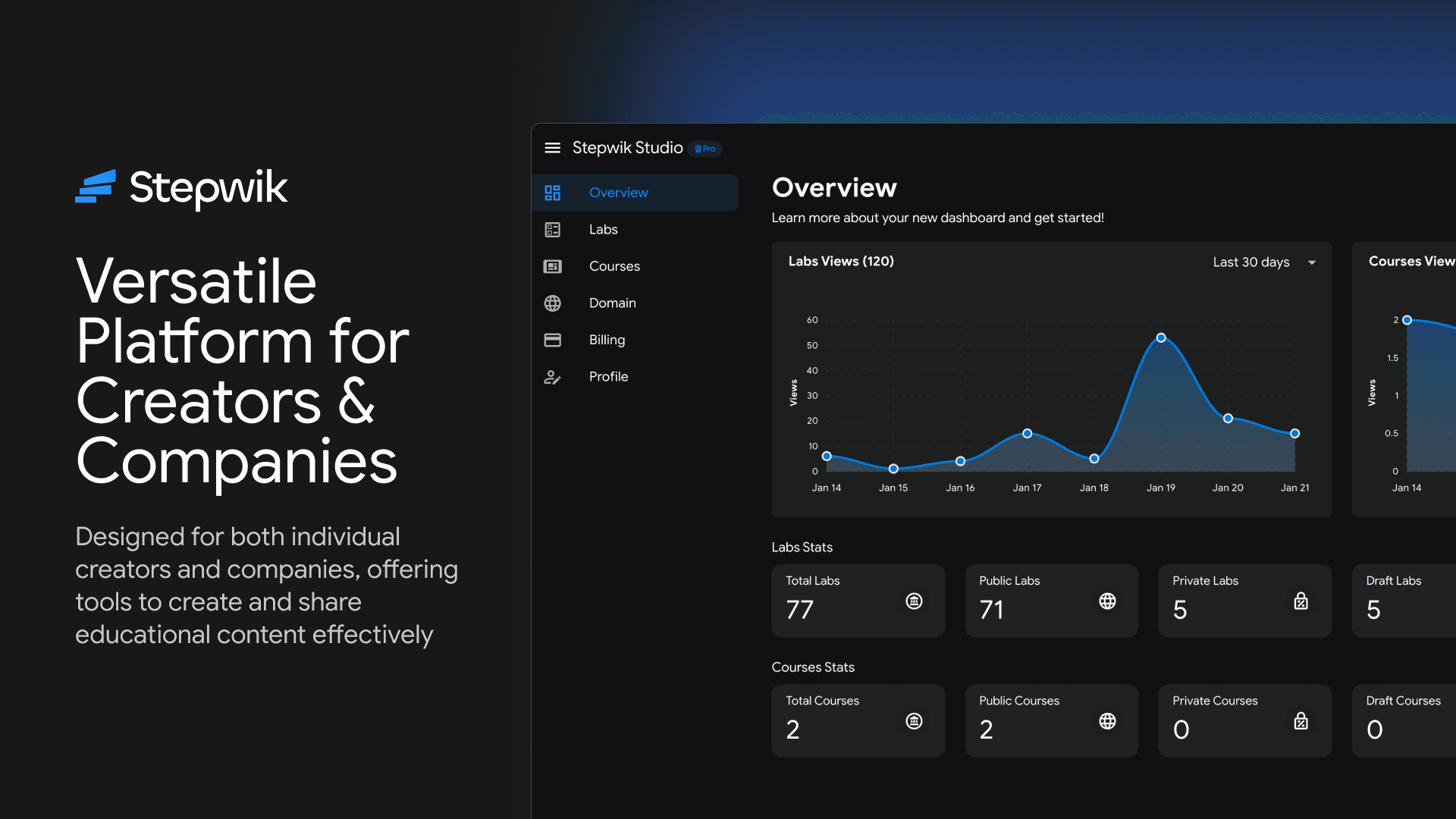Open Billing from the sidebar menu
1456x819 pixels.
(x=635, y=340)
